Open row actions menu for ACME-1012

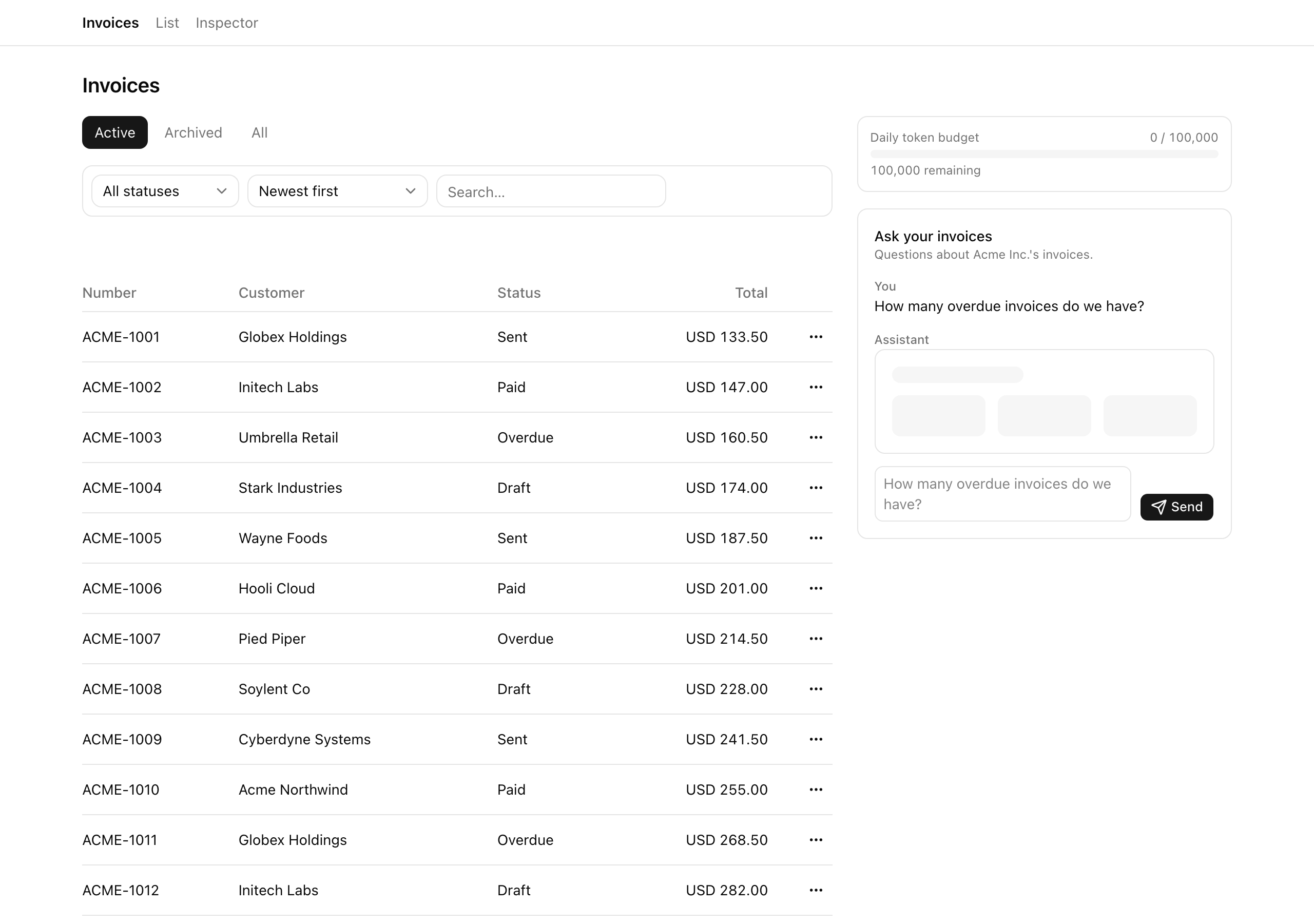[x=816, y=891]
